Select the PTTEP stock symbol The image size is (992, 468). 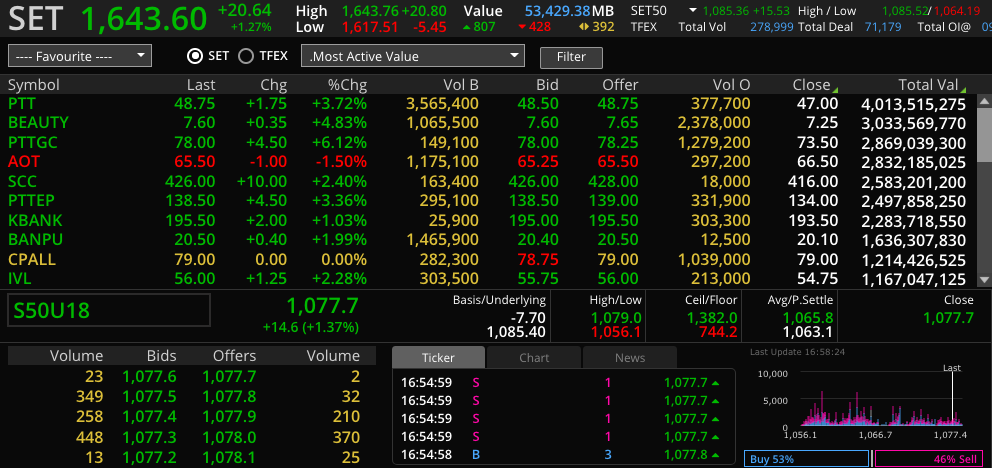pos(32,201)
